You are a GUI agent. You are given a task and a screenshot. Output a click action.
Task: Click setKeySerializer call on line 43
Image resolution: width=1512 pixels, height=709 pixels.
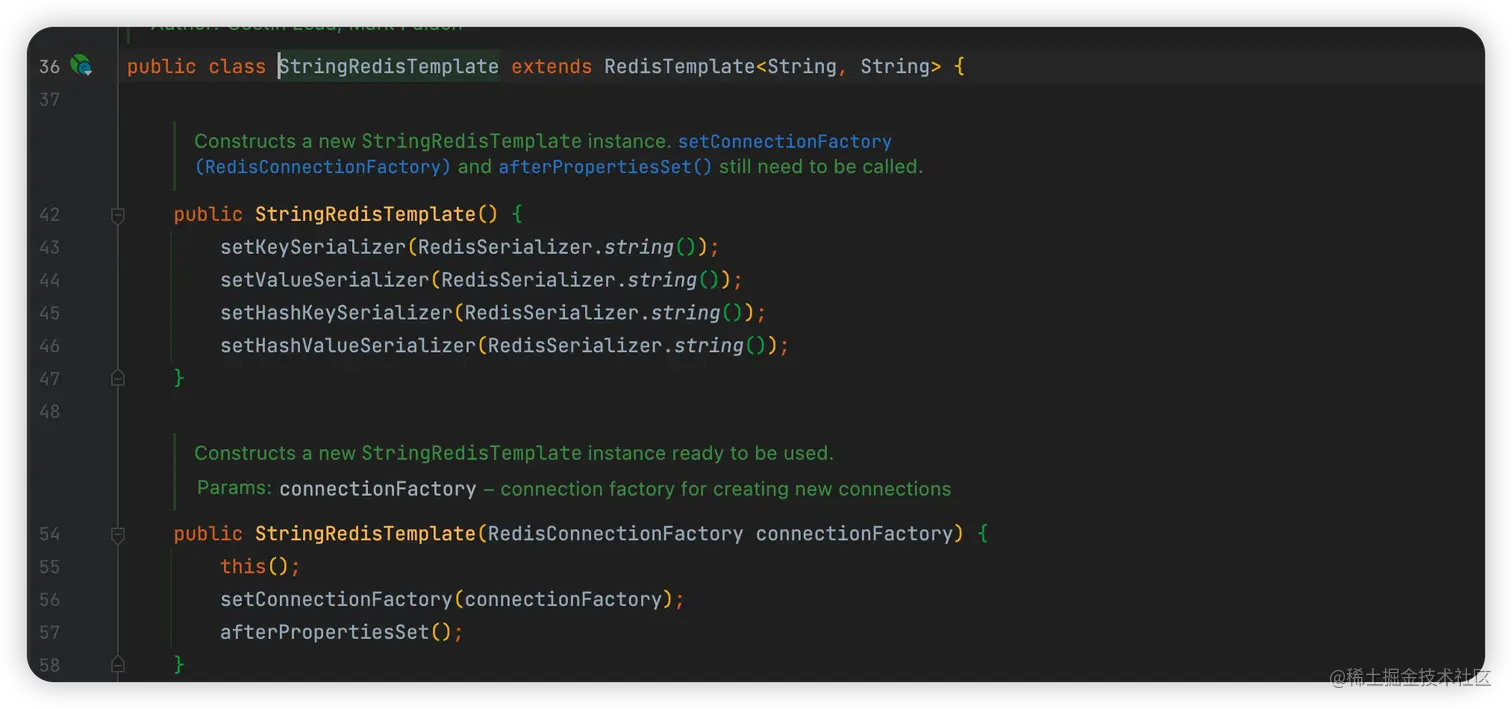pos(313,247)
